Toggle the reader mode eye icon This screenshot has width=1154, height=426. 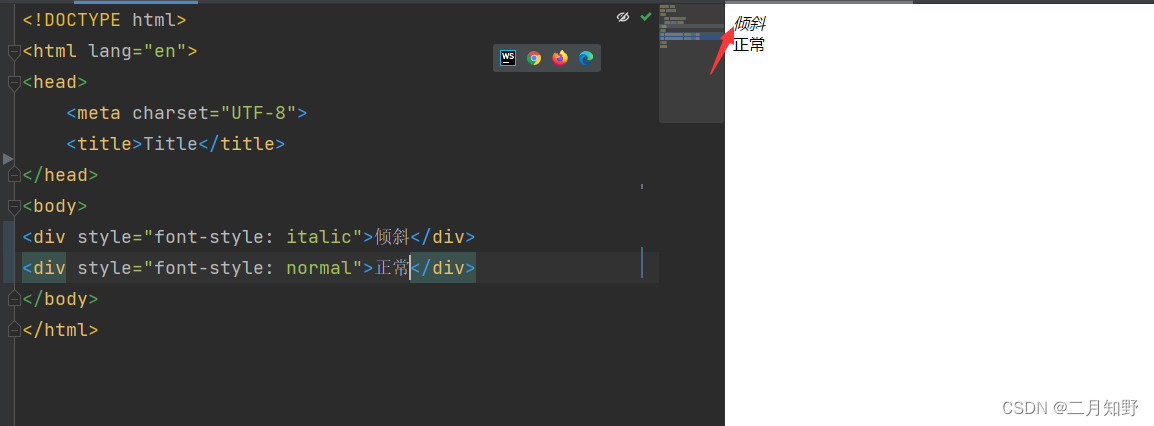623,17
